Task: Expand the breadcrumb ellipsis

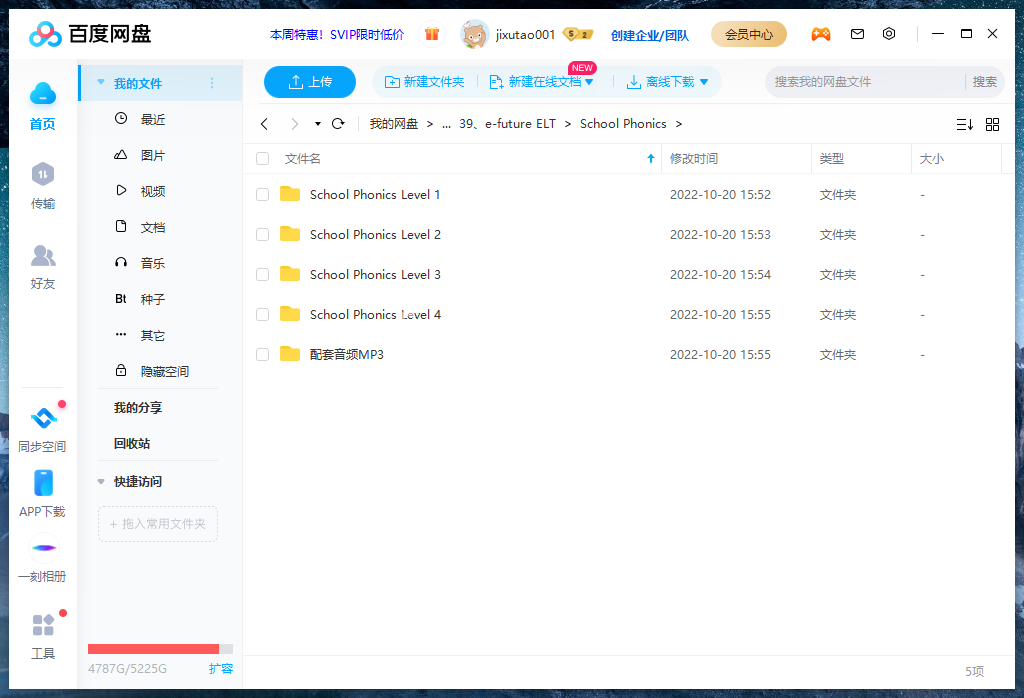Action: pyautogui.click(x=446, y=124)
